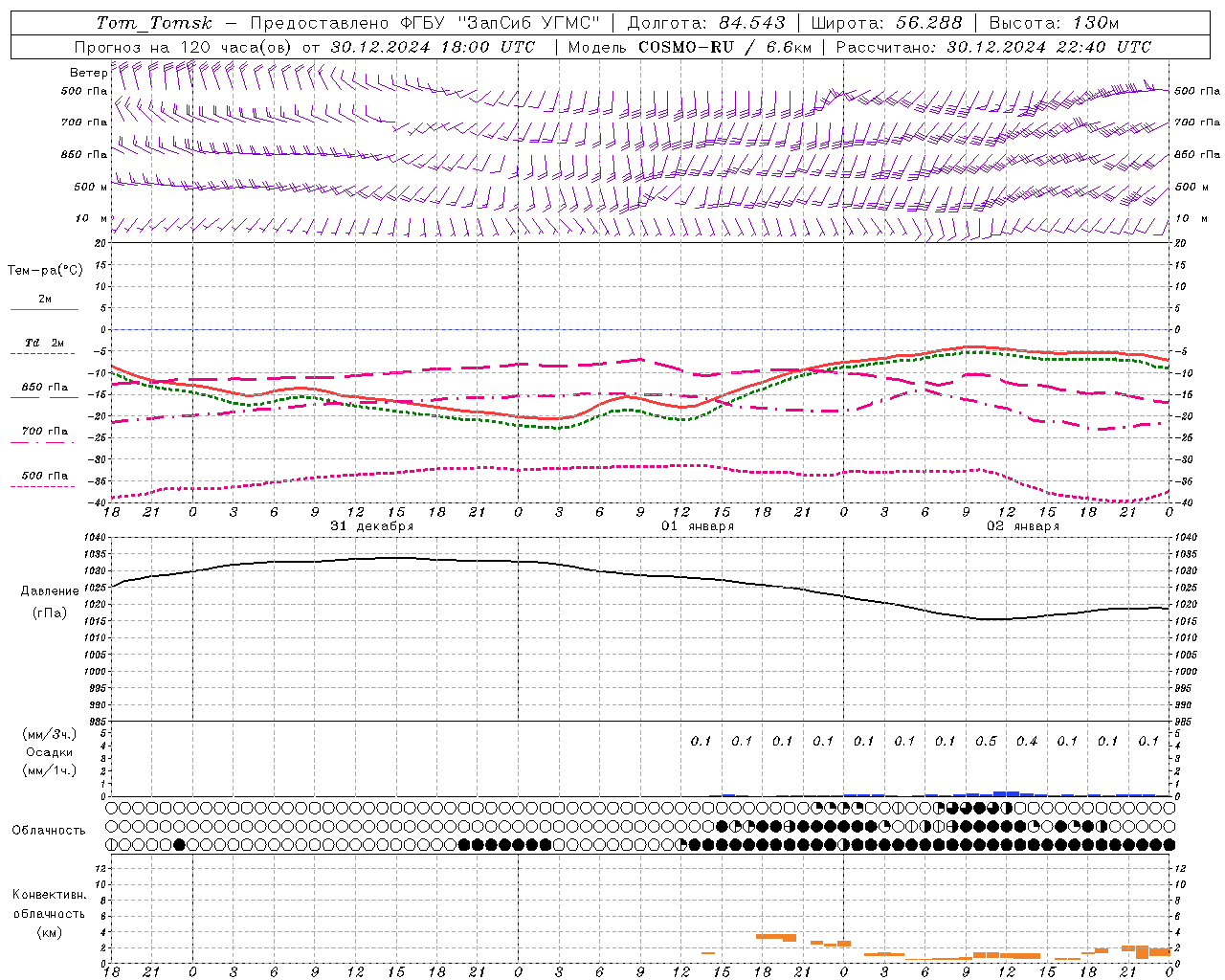Image resolution: width=1225 pixels, height=980 pixels.
Task: Click the Прогноз на 120 часа(ов) text
Action: click(x=184, y=47)
